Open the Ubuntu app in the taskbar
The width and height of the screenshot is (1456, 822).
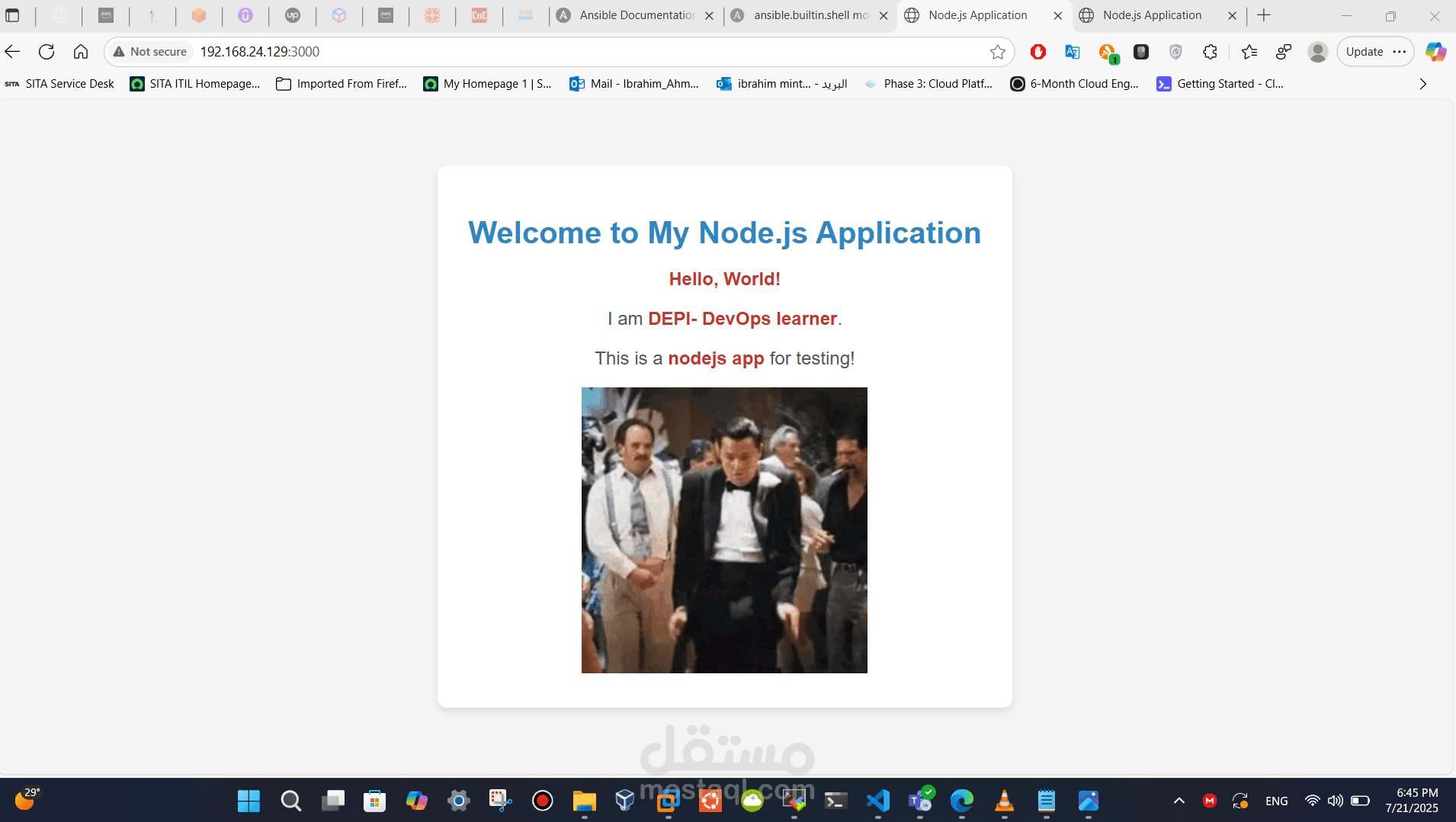(x=710, y=801)
